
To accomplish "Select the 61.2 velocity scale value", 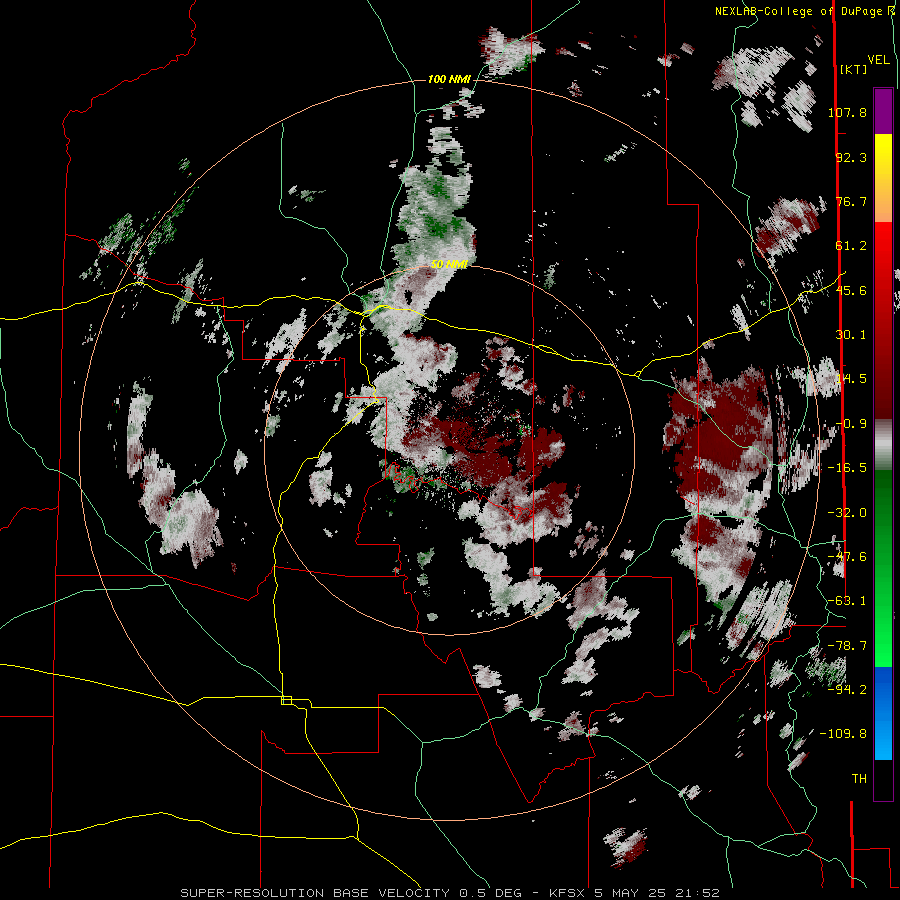I will [x=851, y=246].
